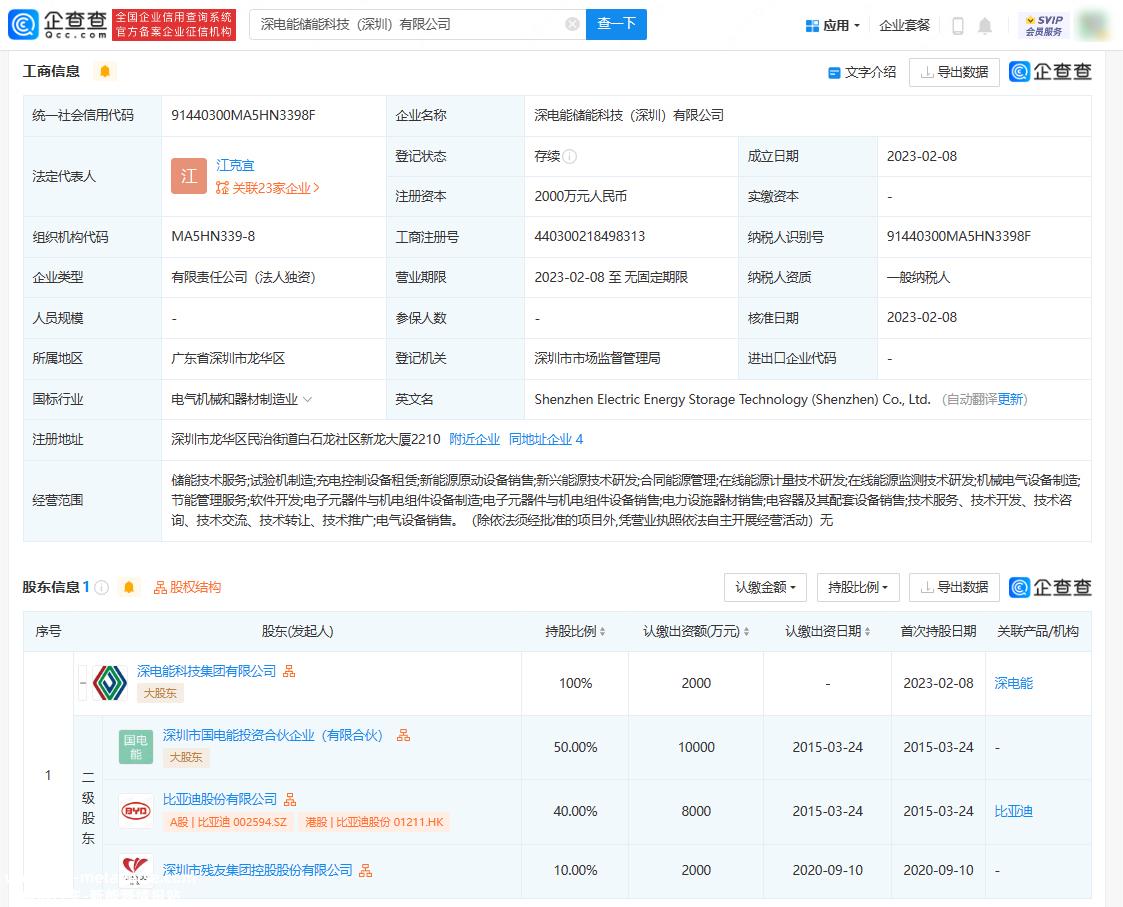Viewport: 1123px width, 907px height.
Task: Clear the search box with the X icon
Action: 572,24
